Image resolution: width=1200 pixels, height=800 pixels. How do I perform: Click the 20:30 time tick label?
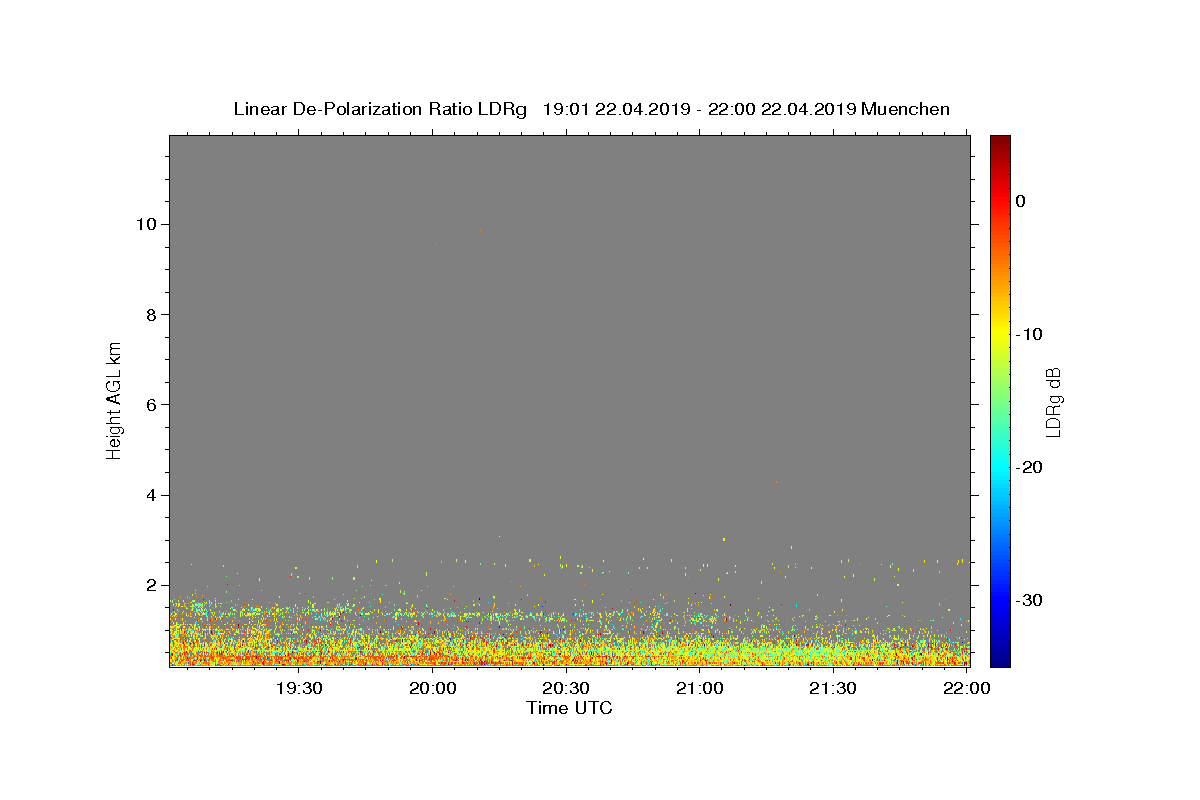coord(566,688)
